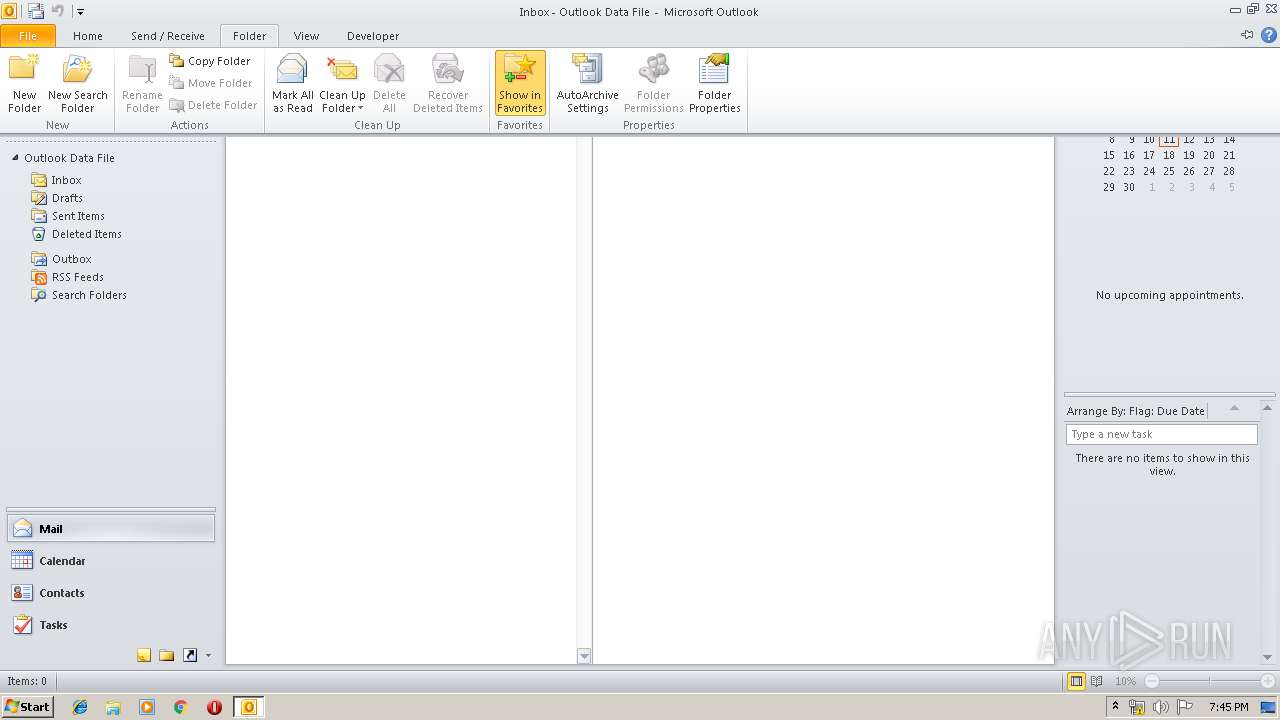Select date 25 in the mini calendar
Screen dimensions: 1280x720
tap(1169, 171)
